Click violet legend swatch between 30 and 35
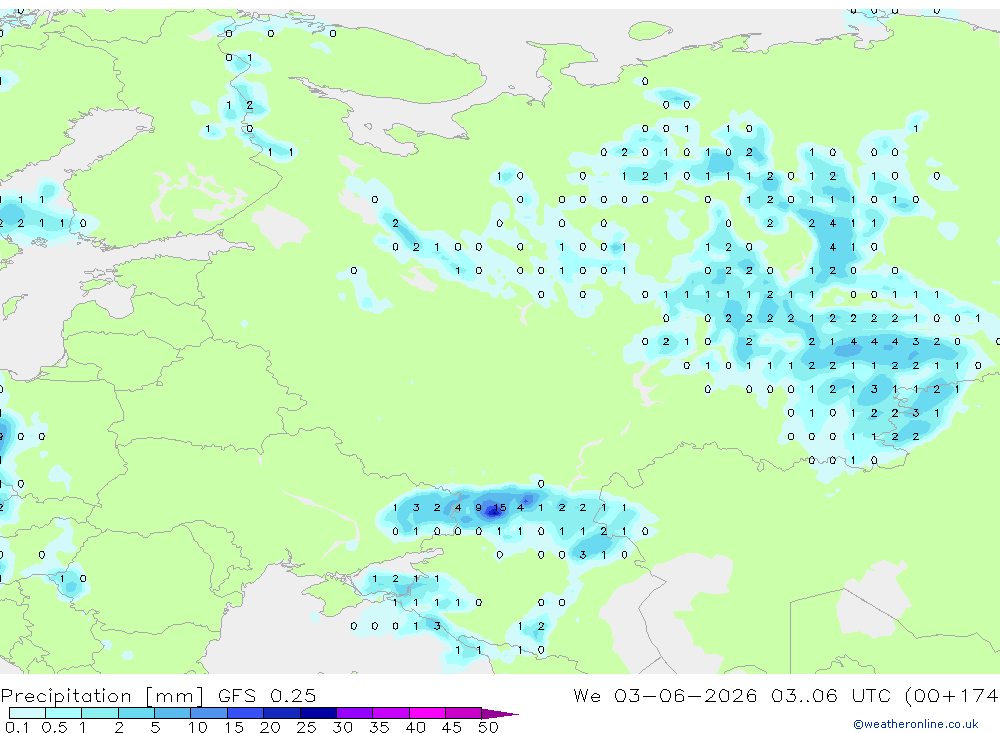The image size is (1000, 733). pyautogui.click(x=354, y=713)
